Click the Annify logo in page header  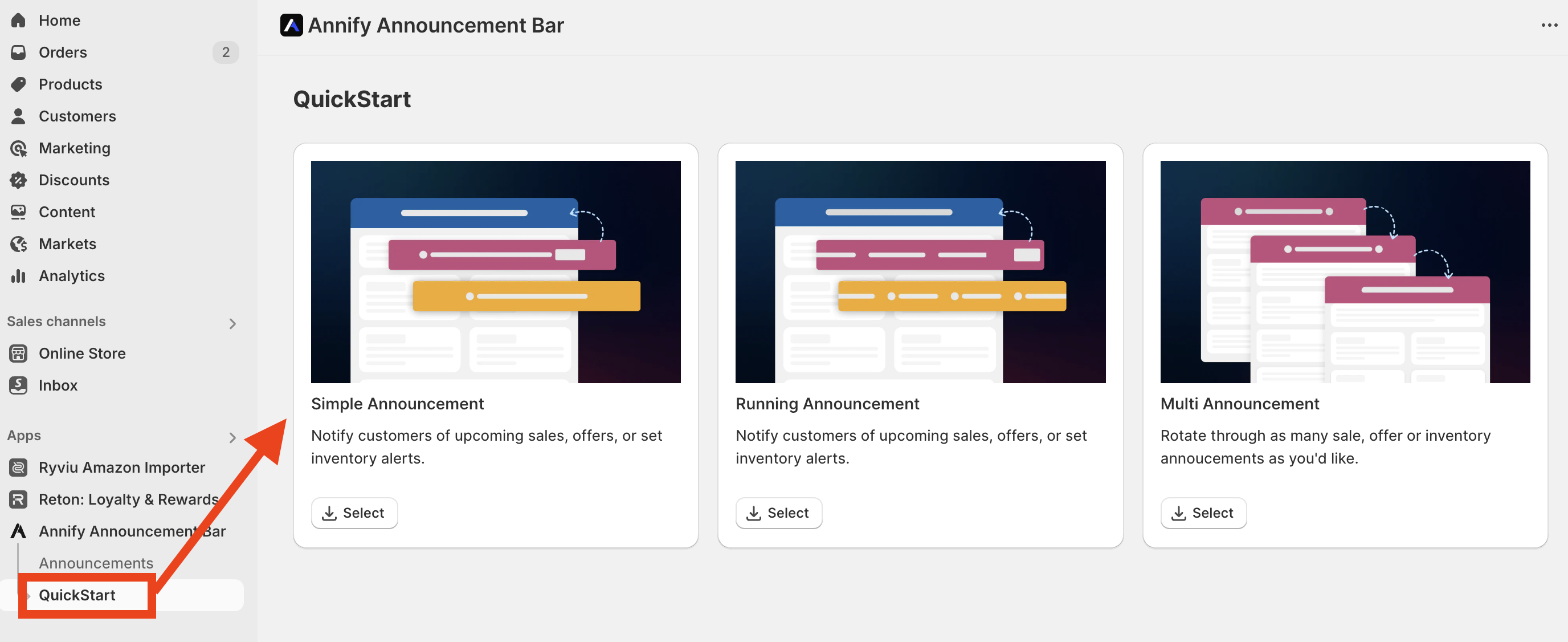[x=292, y=25]
